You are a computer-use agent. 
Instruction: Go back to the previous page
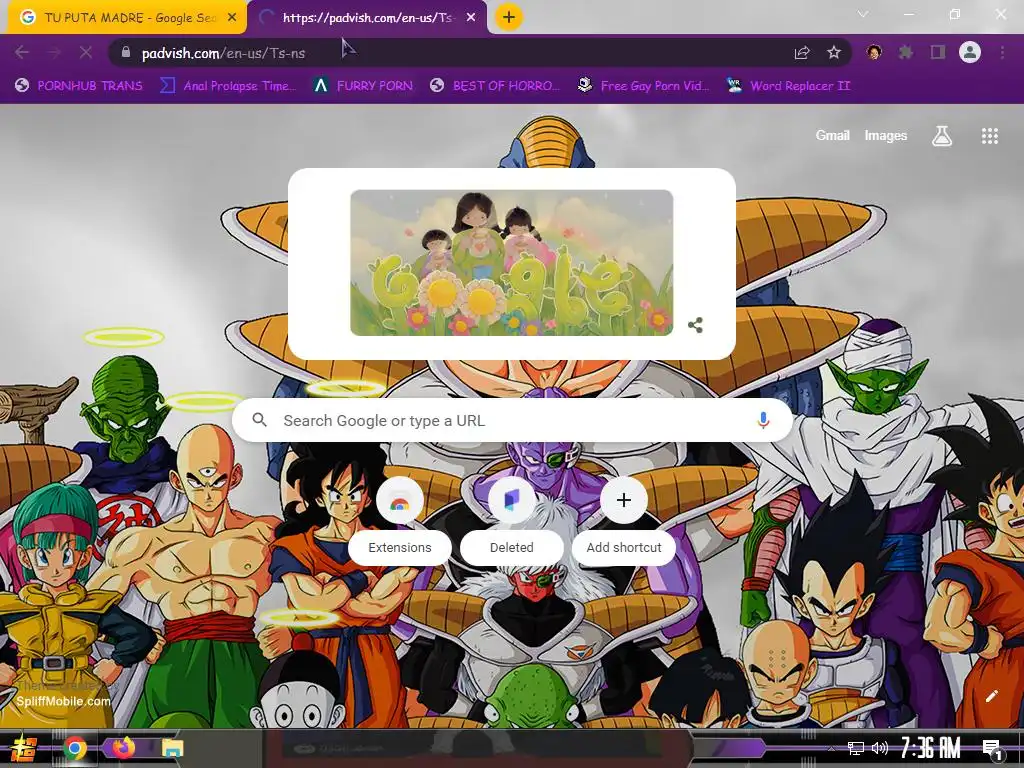pos(22,52)
